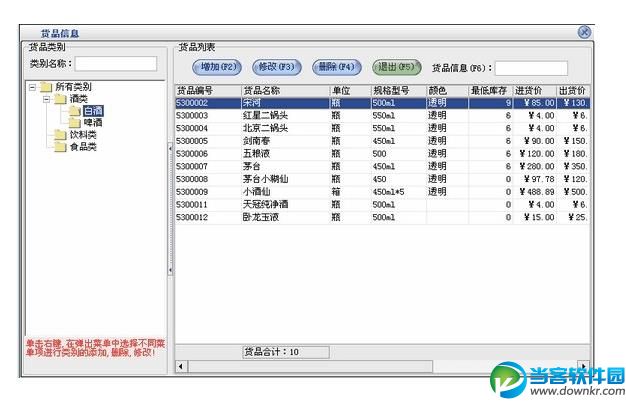Viewport: 626px width, 405px height.
Task: Click purchase price ¥280.00
Action: pyautogui.click(x=537, y=167)
